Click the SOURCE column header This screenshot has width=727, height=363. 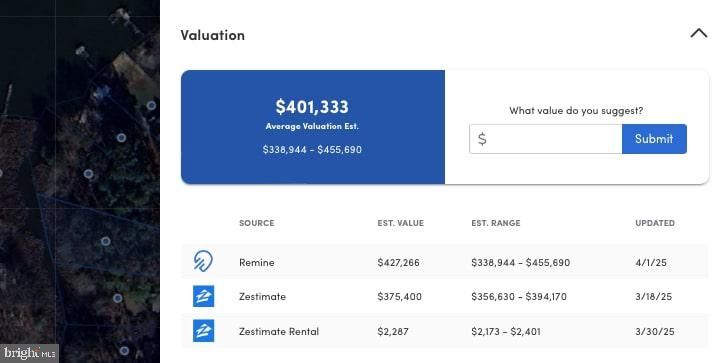[x=257, y=223]
